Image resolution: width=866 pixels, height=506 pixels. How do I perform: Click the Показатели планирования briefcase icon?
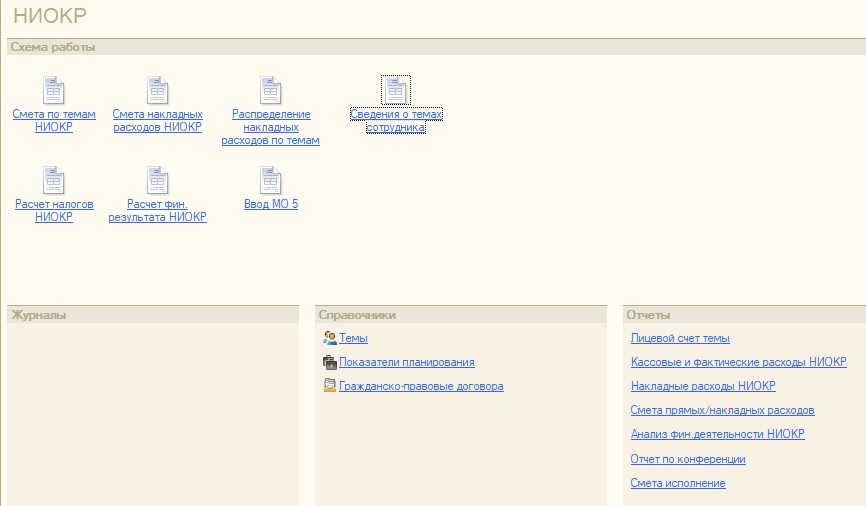pos(329,362)
